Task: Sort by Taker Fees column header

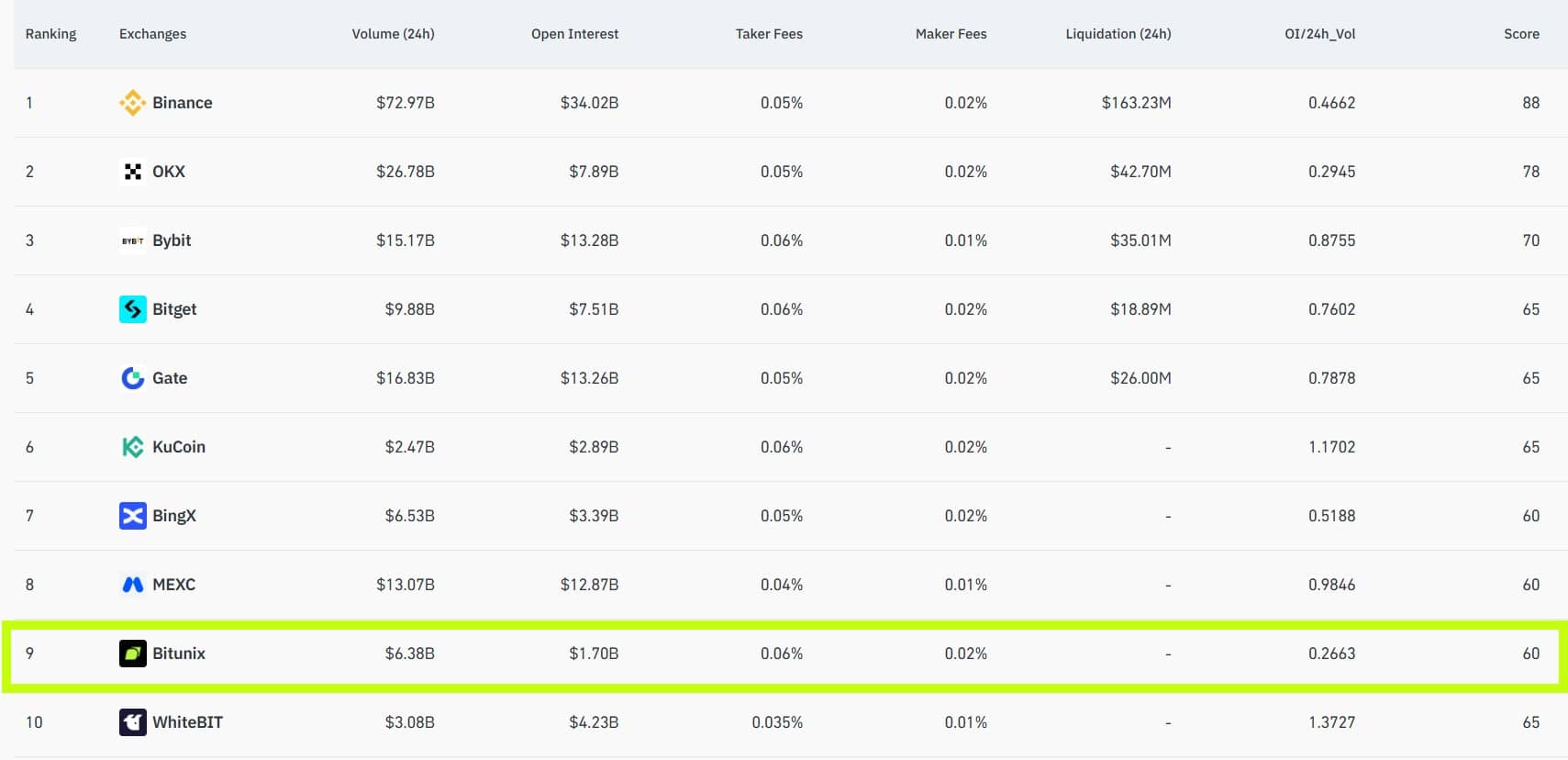Action: tap(769, 34)
